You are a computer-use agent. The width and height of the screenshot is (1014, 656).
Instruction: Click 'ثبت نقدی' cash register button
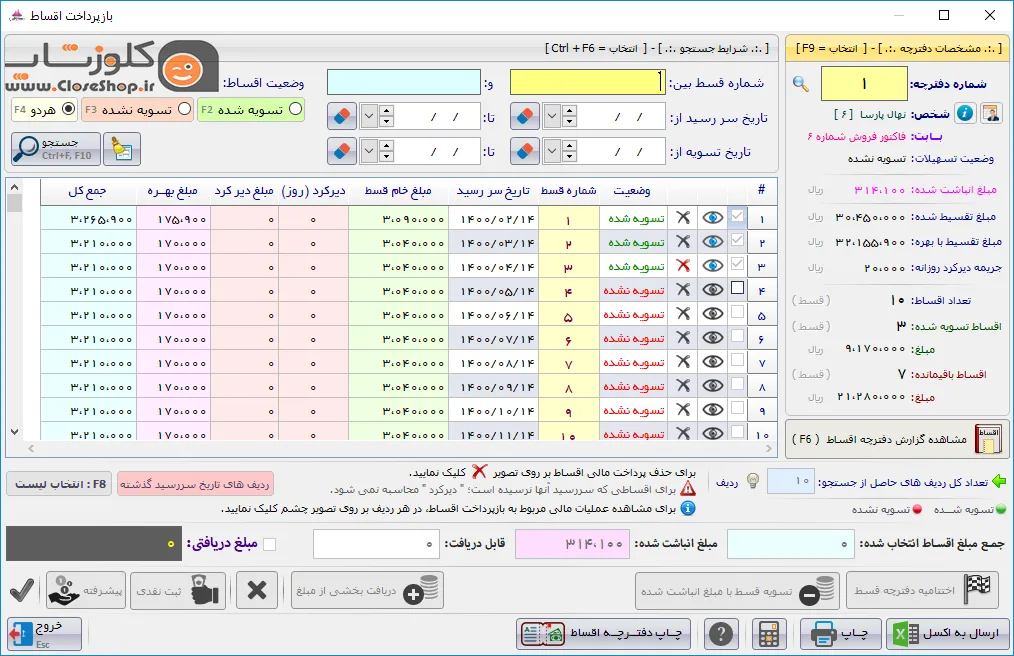(178, 591)
